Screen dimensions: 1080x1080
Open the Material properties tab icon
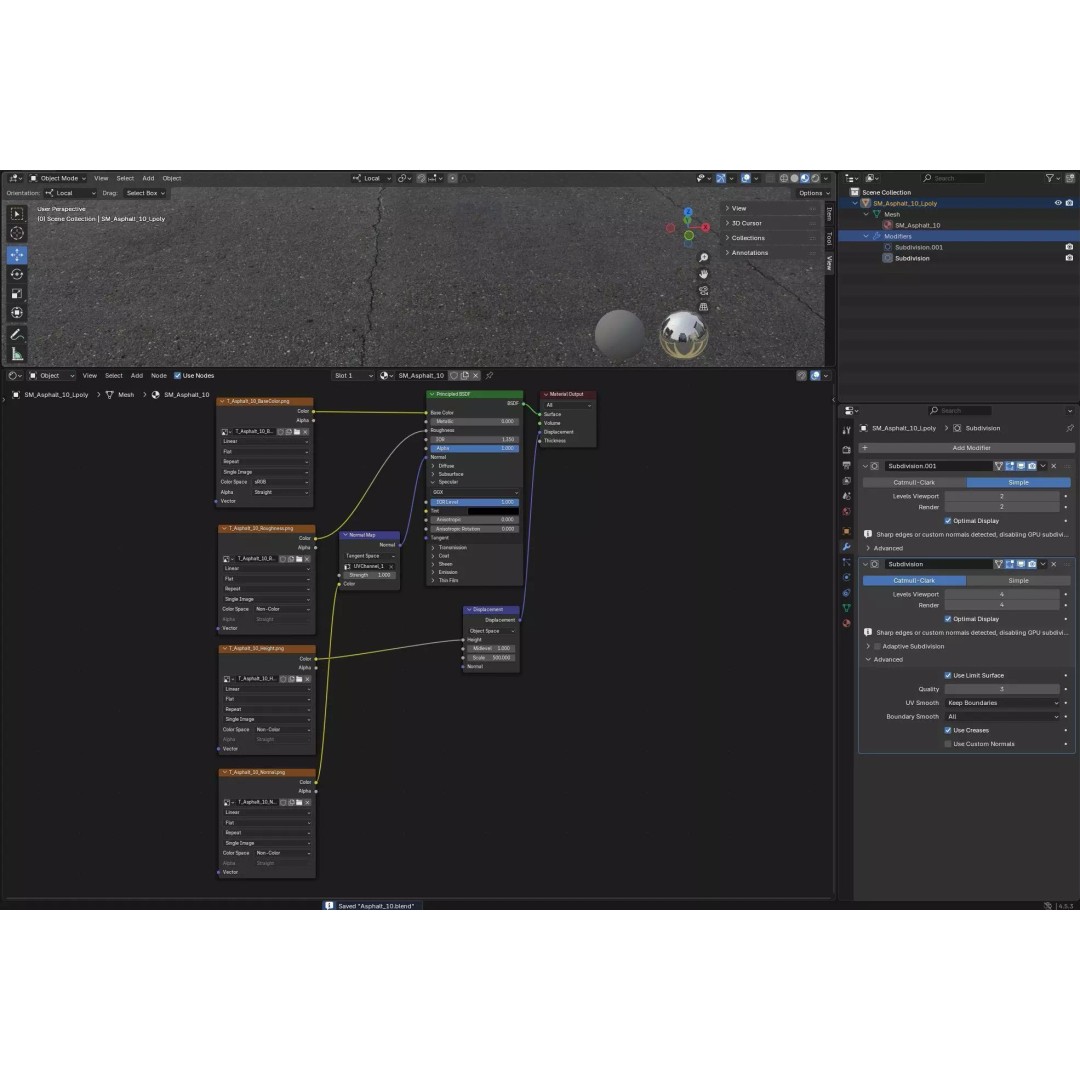tap(847, 623)
